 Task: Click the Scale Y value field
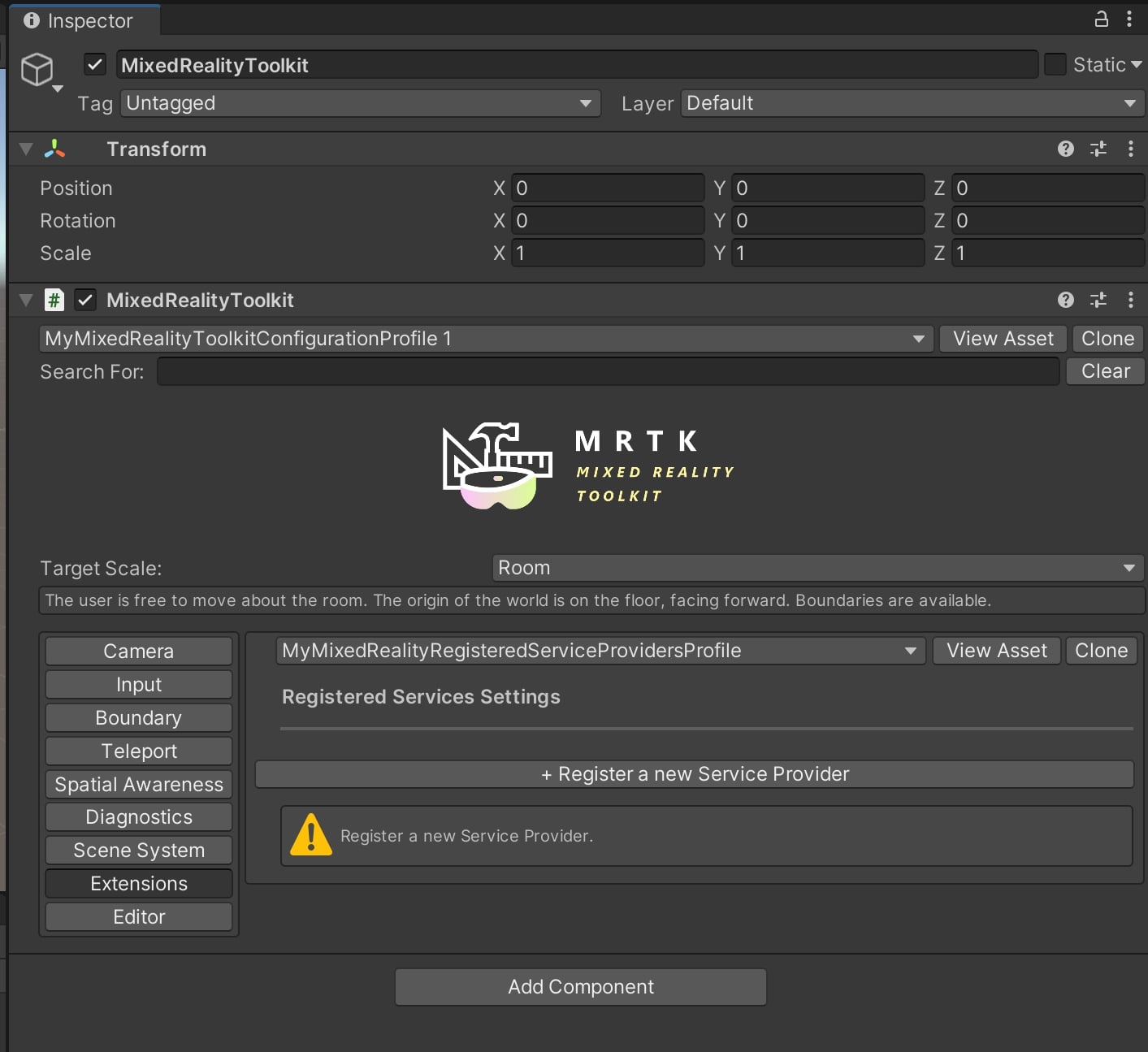point(828,253)
